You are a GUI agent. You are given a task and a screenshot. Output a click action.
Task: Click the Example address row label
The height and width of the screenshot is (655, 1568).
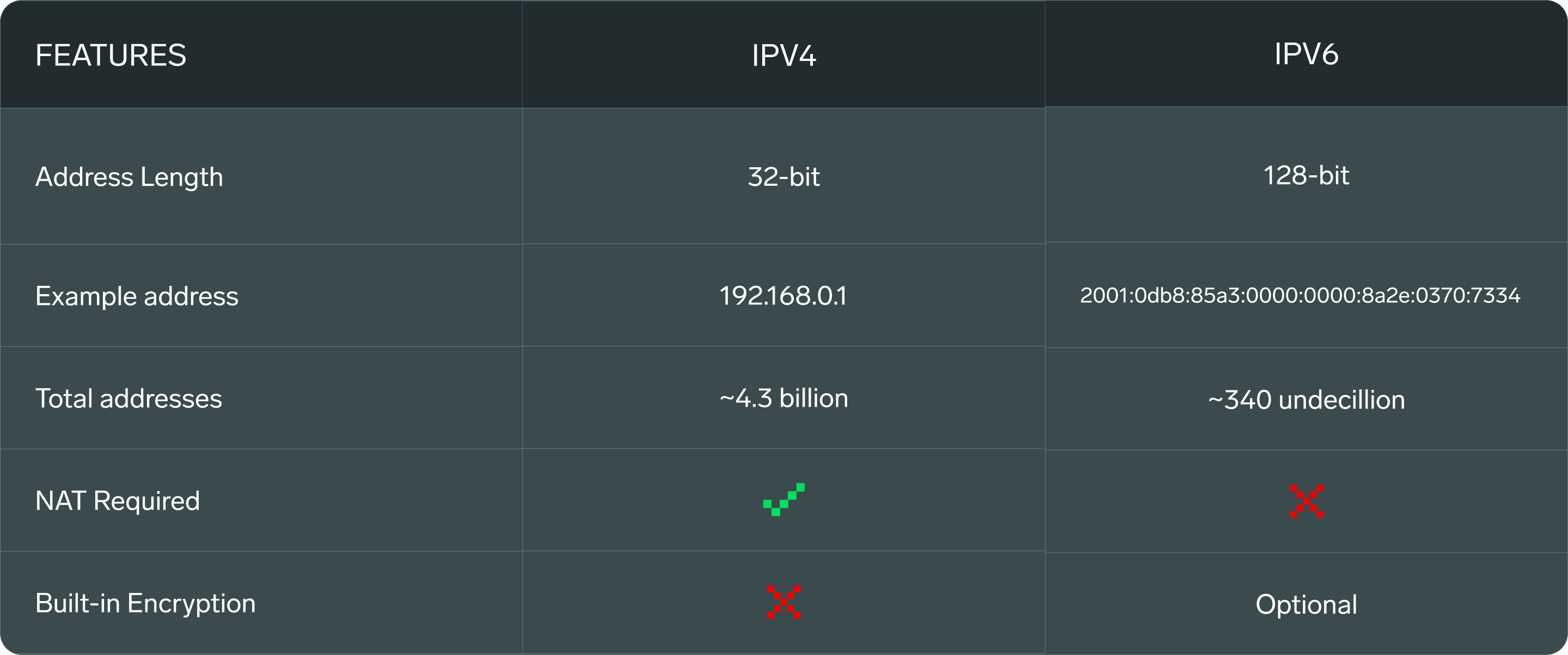(137, 296)
